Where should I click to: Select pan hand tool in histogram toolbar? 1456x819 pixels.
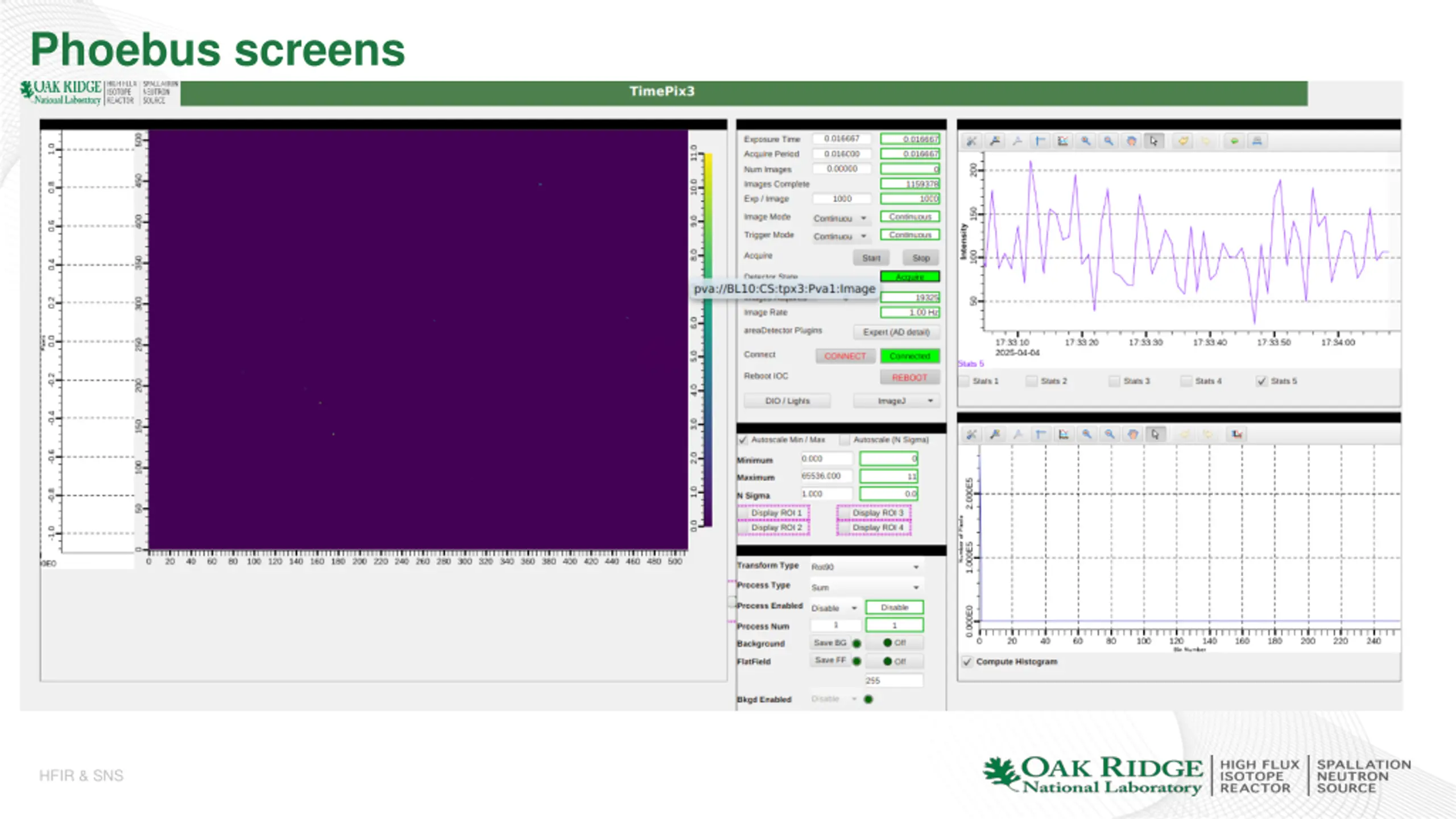pos(1132,435)
